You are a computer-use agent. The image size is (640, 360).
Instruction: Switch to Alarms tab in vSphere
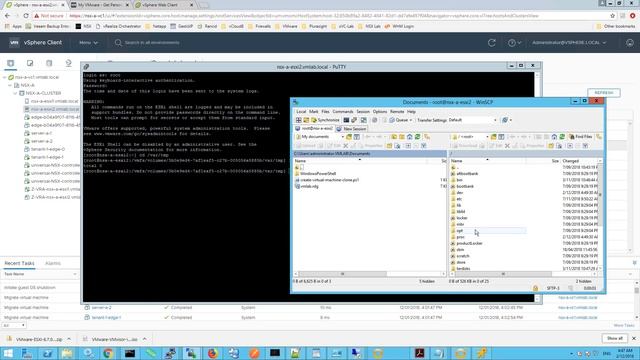point(53,263)
